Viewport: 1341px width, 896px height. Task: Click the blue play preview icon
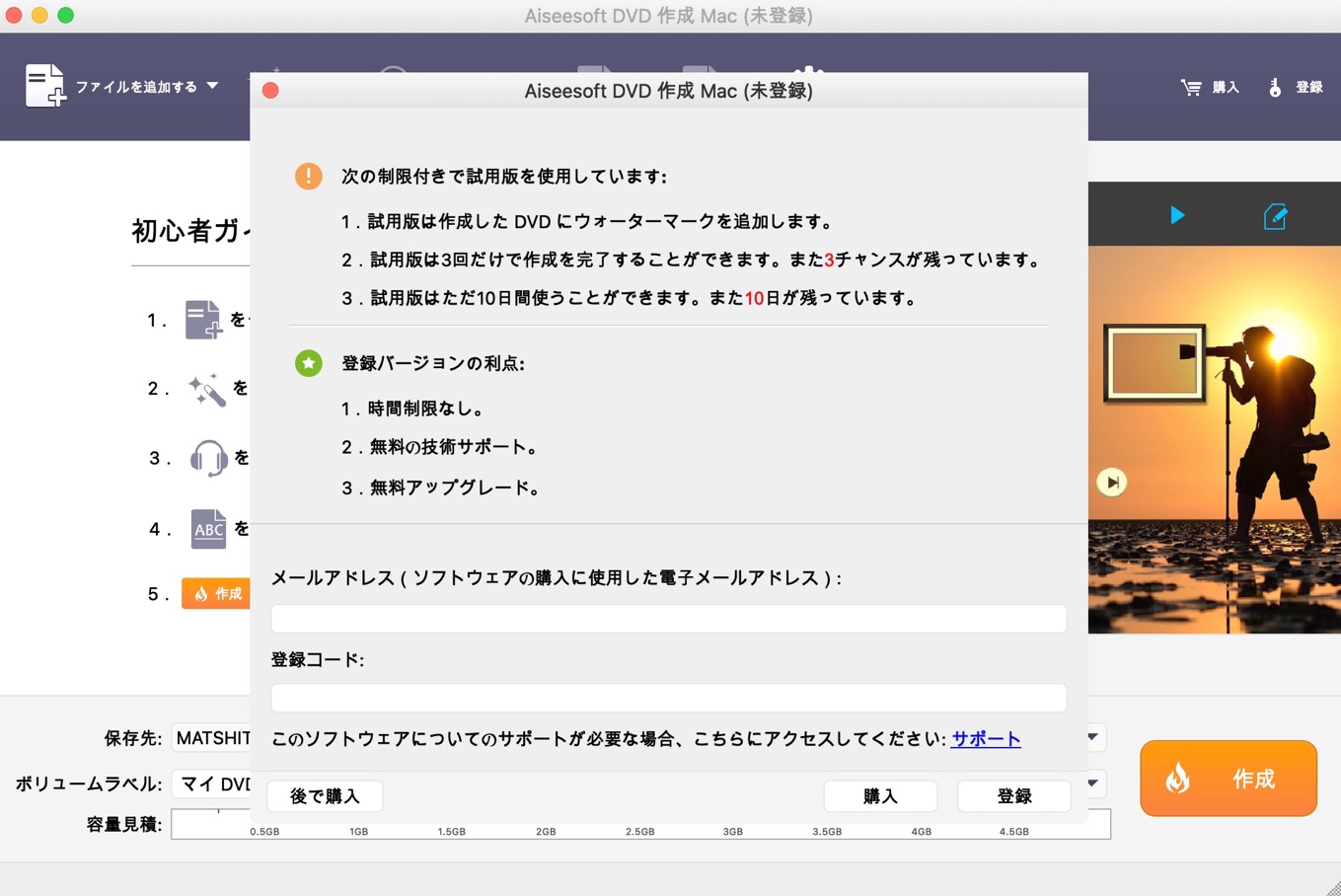tap(1177, 215)
